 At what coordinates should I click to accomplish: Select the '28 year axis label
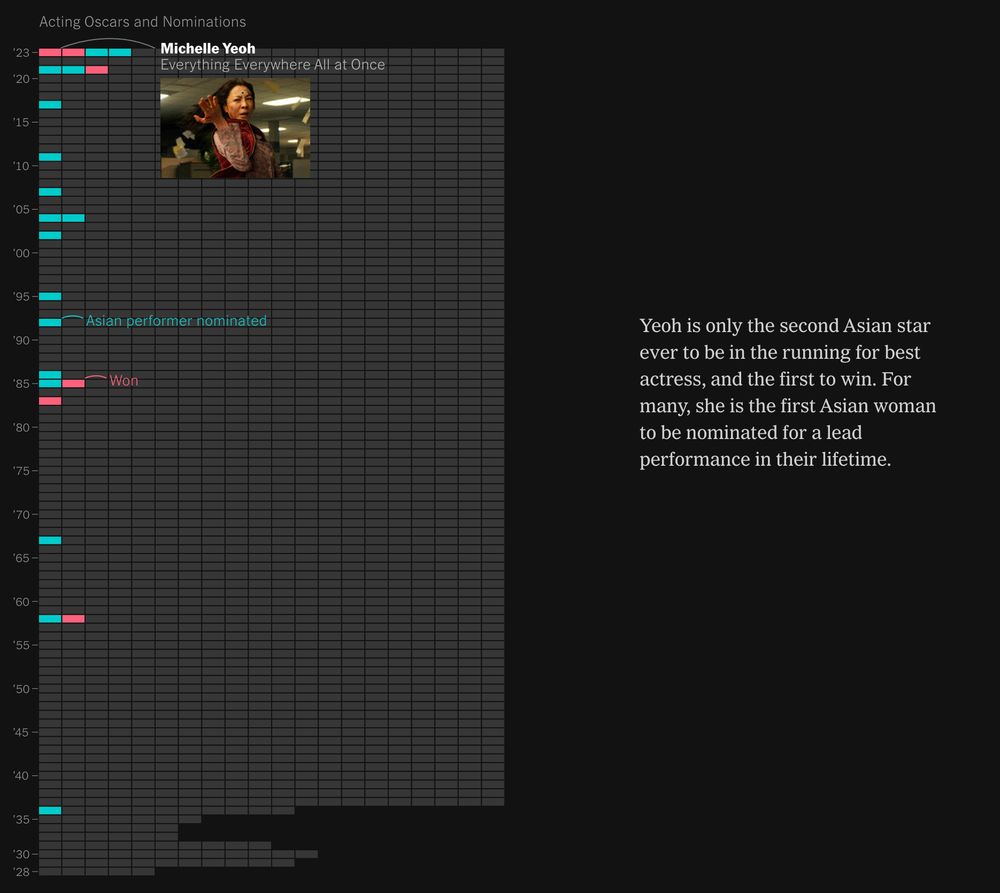[21, 872]
